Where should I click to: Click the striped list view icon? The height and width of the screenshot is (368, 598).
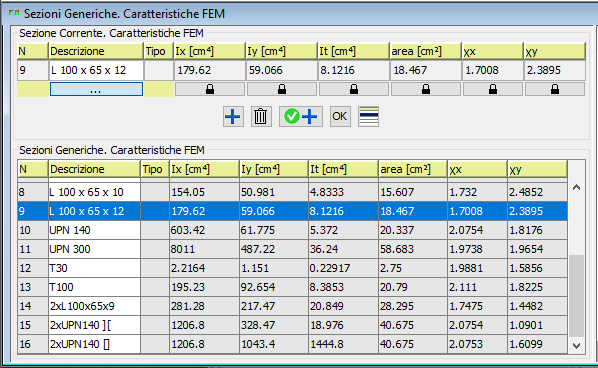coord(369,116)
